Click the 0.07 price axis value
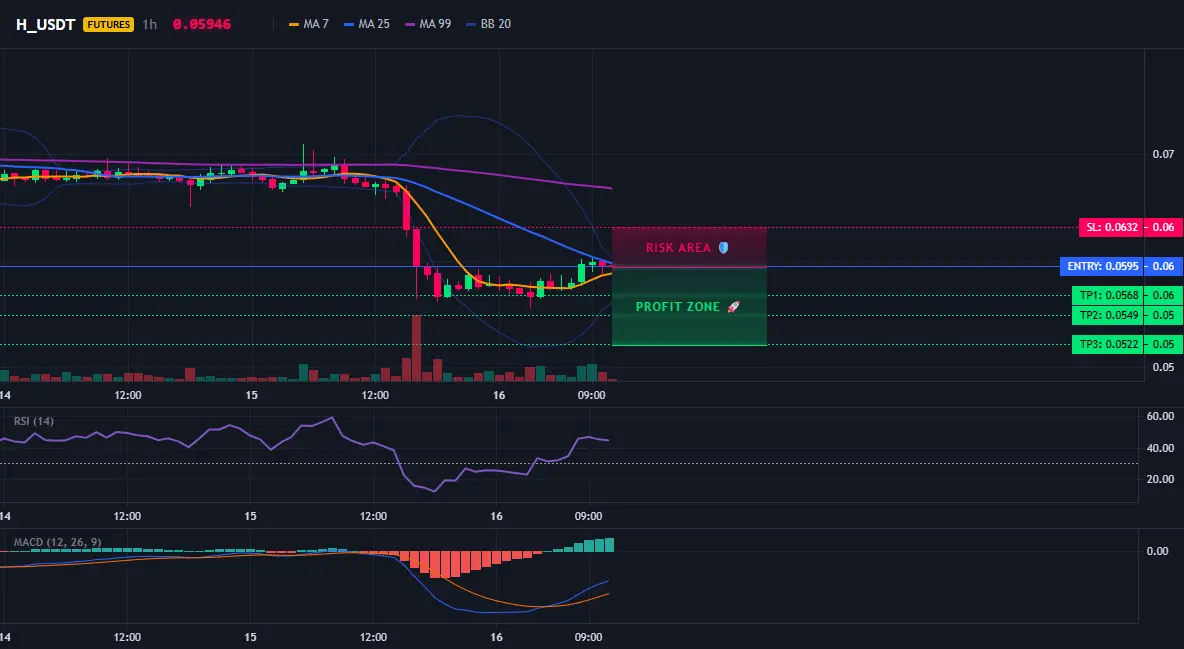1184x649 pixels. coord(1164,154)
